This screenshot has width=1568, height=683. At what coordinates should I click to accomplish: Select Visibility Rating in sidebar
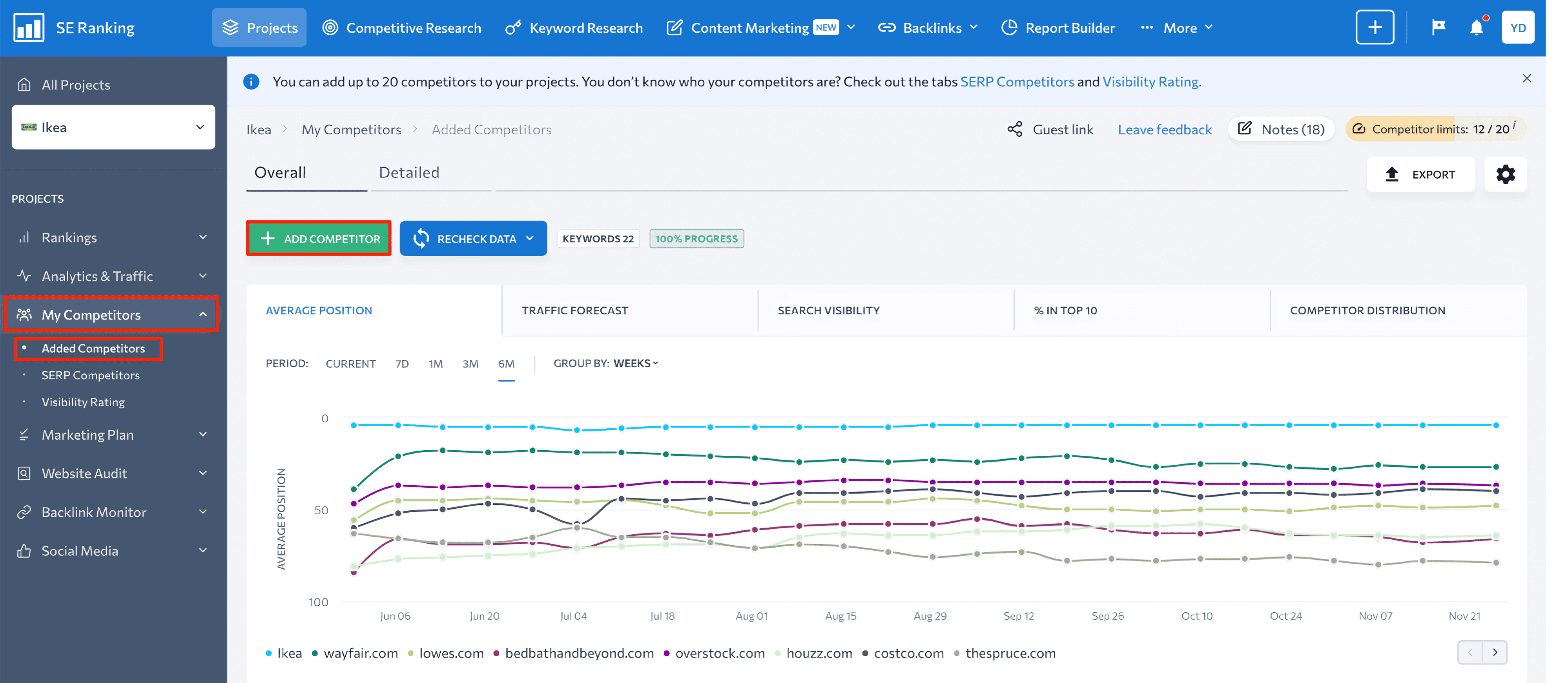click(83, 402)
